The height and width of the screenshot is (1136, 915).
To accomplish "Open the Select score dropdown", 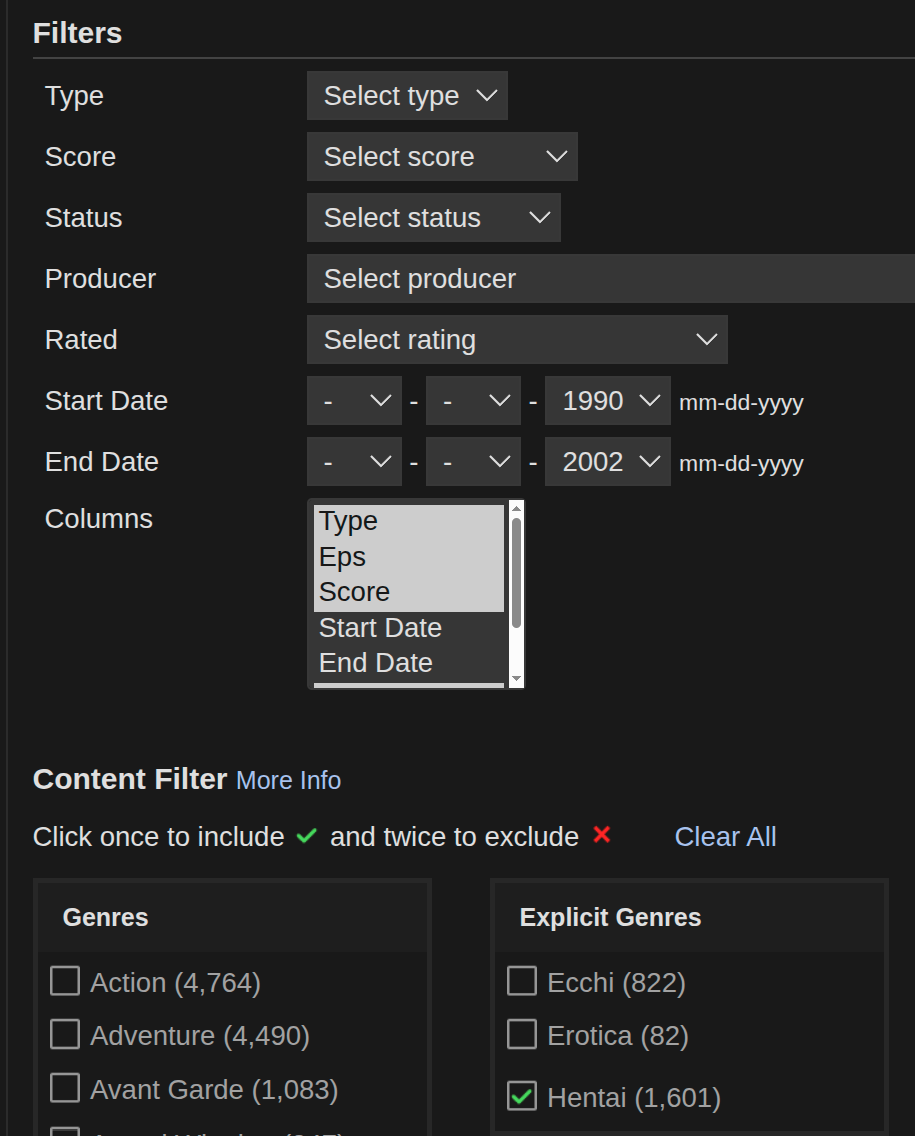I will [x=442, y=156].
